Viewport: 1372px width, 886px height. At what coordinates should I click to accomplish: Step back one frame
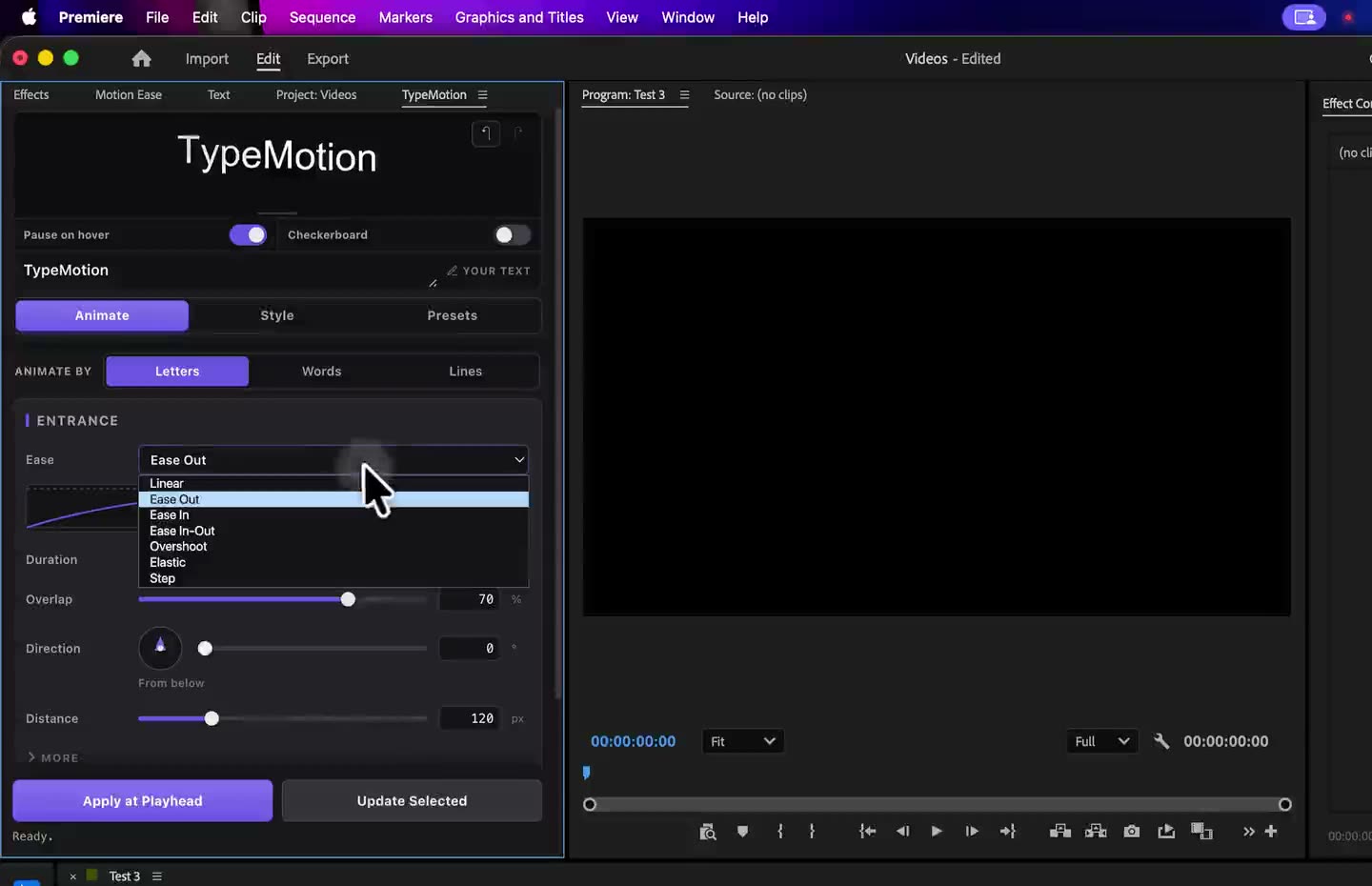point(902,832)
